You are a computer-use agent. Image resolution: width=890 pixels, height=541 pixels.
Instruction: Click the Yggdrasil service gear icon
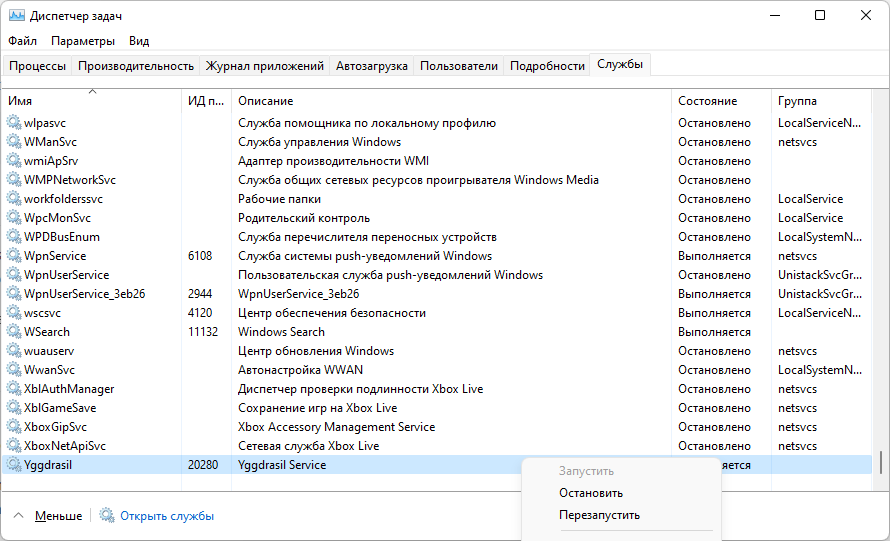(x=14, y=465)
